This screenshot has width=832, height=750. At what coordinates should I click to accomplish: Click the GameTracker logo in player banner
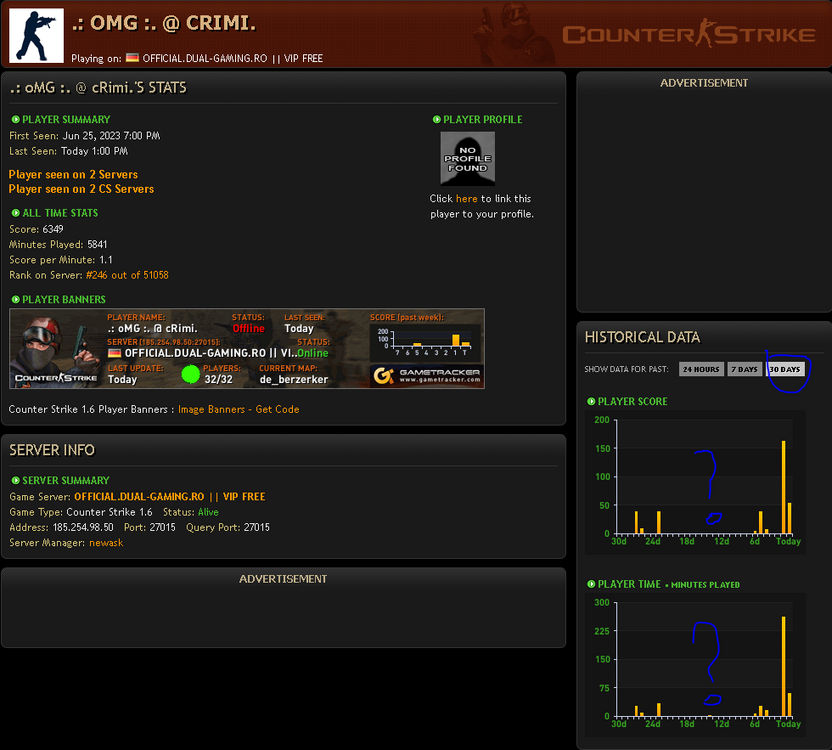(425, 375)
